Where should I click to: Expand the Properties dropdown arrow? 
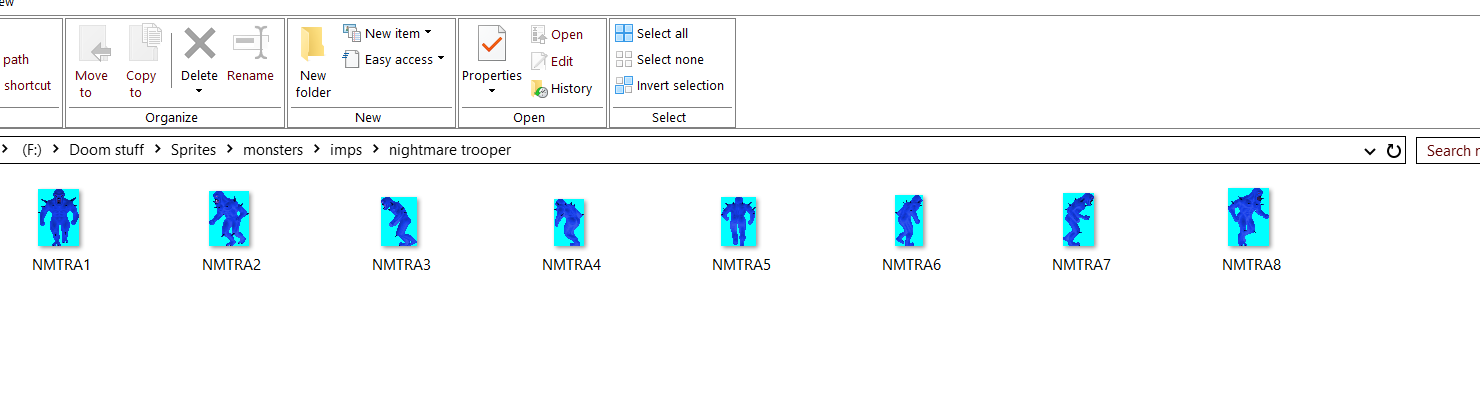click(492, 92)
